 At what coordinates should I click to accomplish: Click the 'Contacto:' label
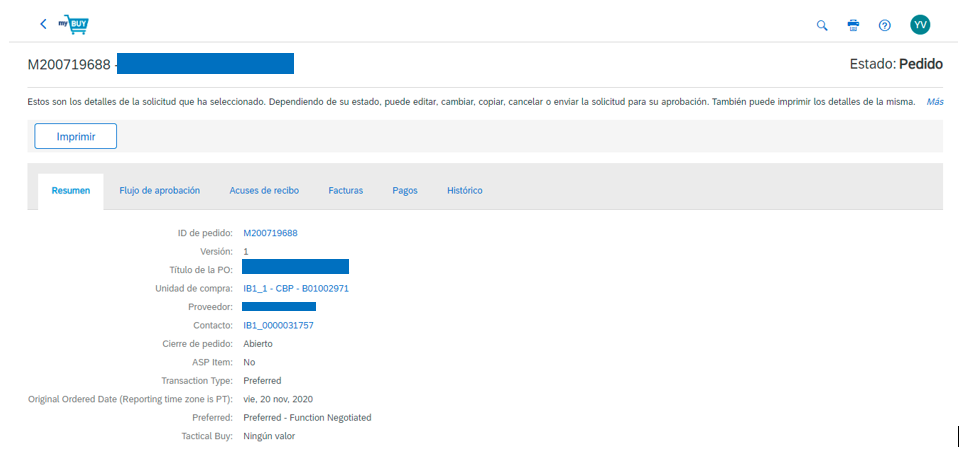214,325
